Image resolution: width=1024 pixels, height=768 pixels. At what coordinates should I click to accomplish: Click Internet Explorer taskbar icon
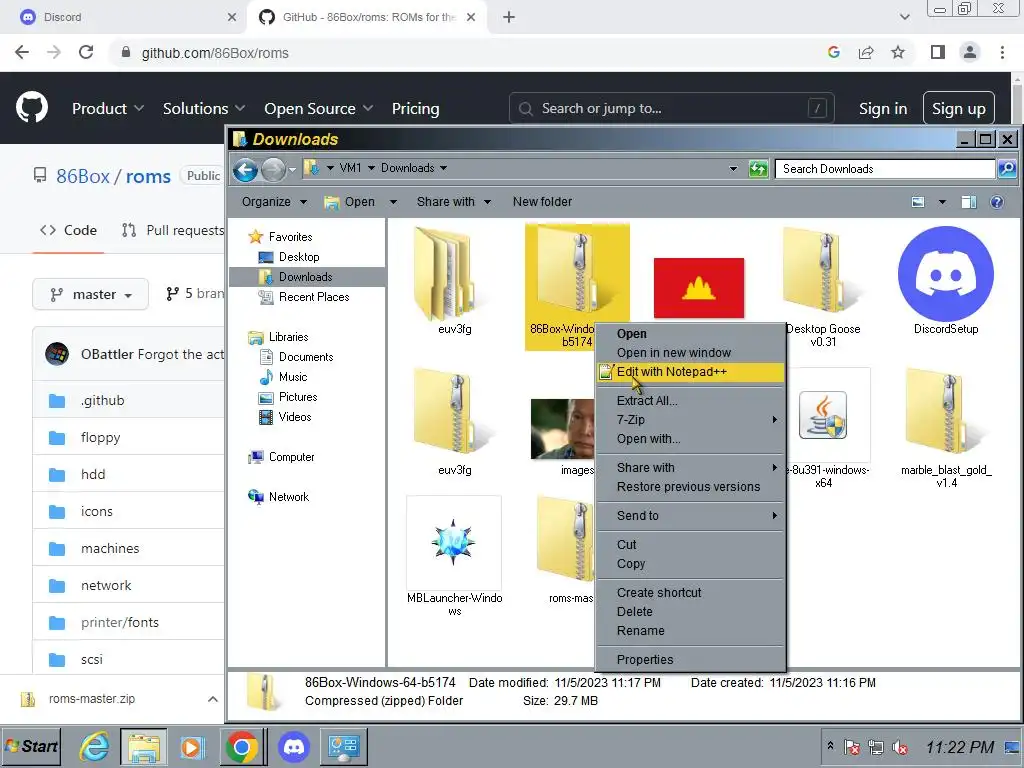pyautogui.click(x=95, y=746)
